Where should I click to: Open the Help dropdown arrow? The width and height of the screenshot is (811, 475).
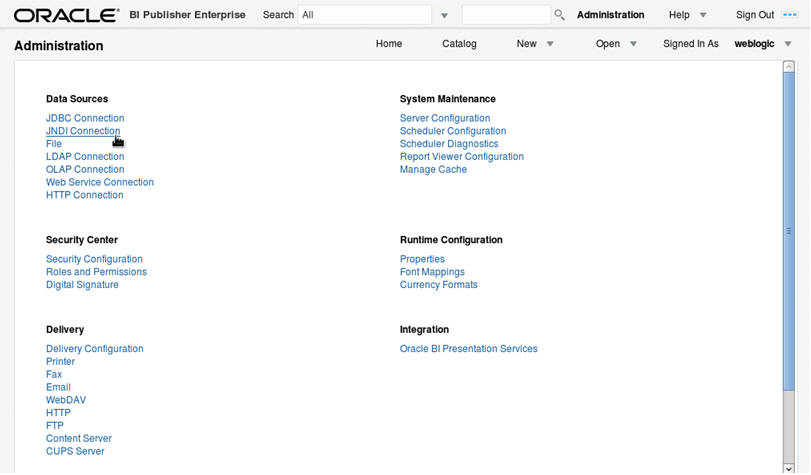[703, 15]
